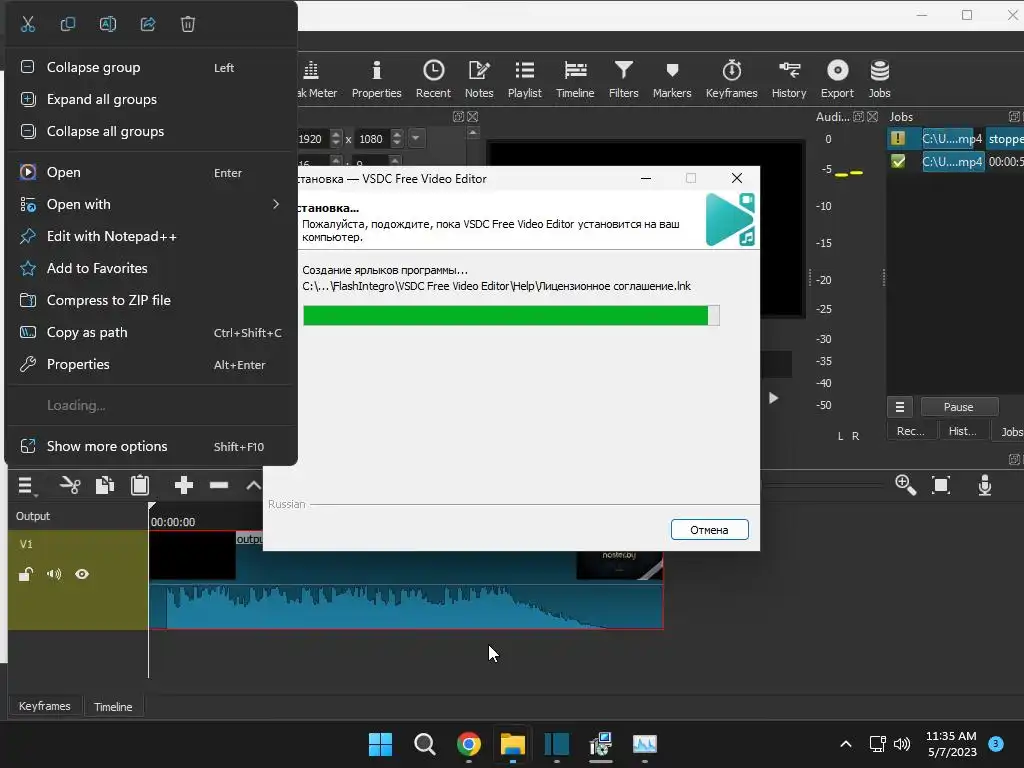The image size is (1024, 768).
Task: Click the stopped job row in Jobs
Action: tap(955, 138)
